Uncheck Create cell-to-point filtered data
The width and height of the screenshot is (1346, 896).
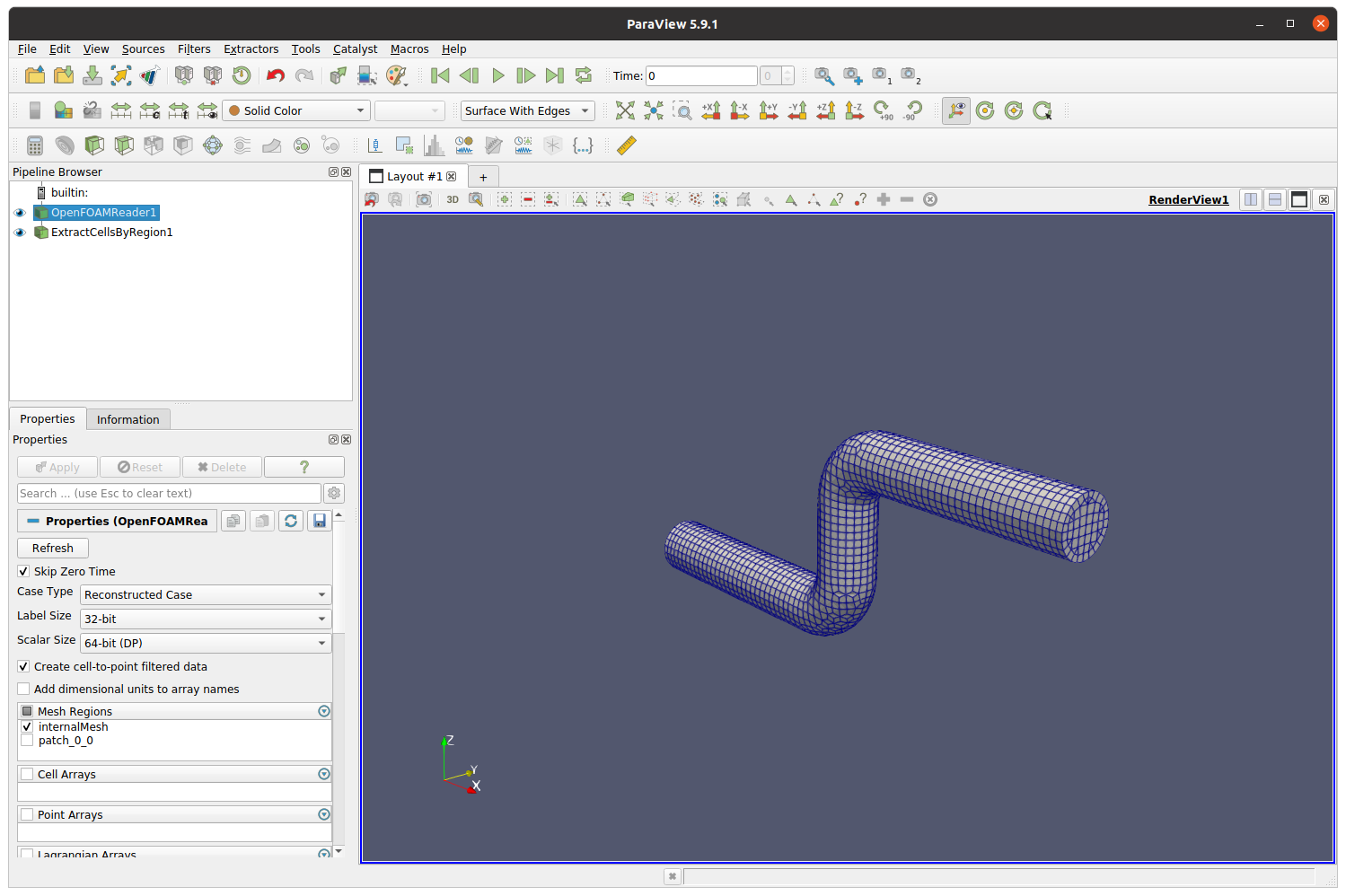23,666
